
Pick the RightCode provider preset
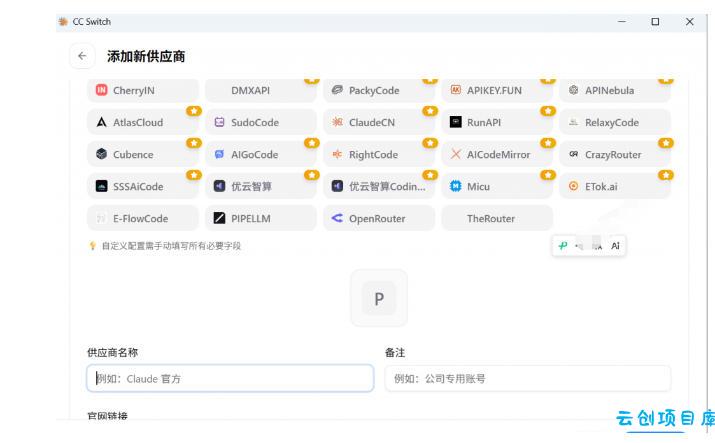(x=379, y=155)
